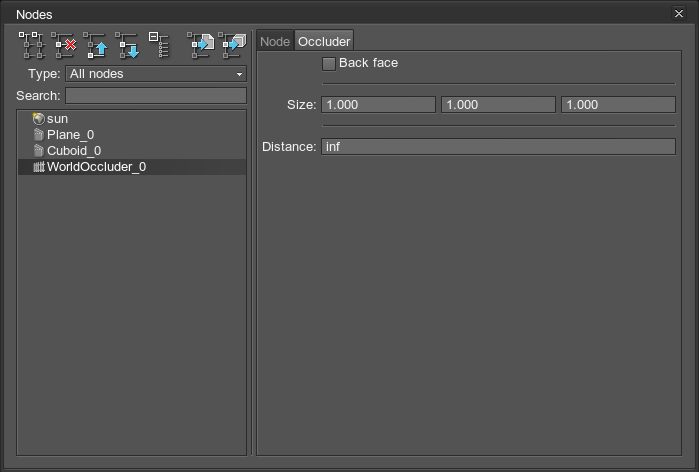
Task: Open the Type dropdown showing All nodes
Action: (156, 74)
